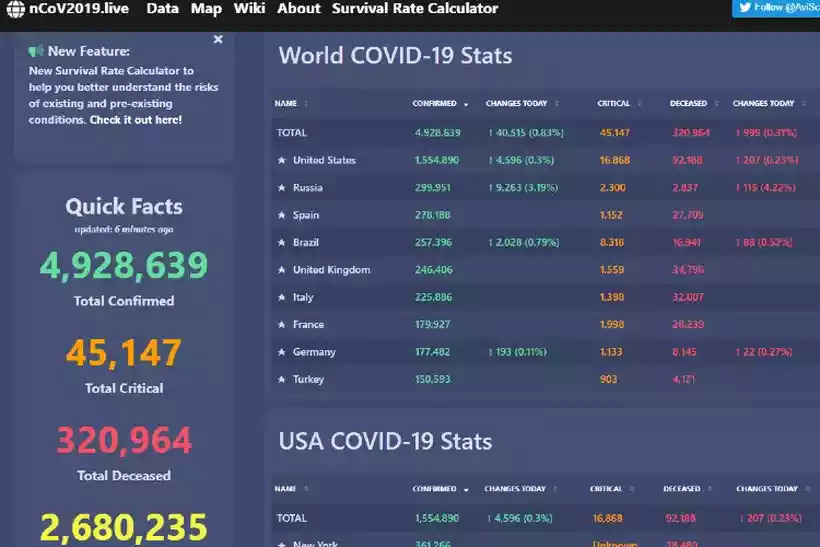Click the megaphone New Feature icon
820x547 pixels.
[x=36, y=51]
